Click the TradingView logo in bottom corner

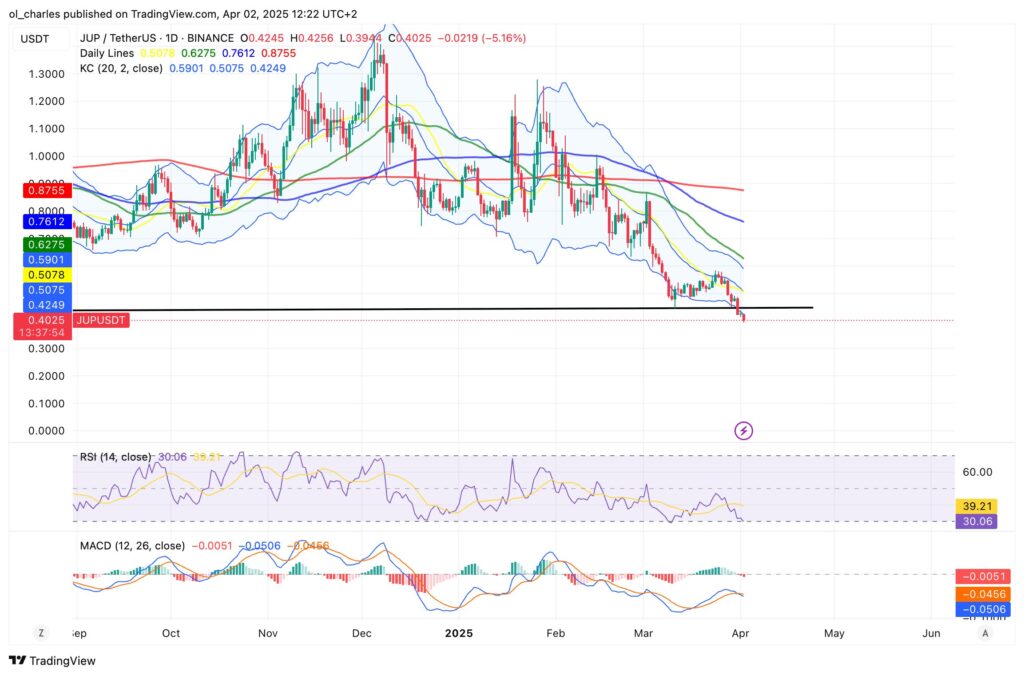click(x=50, y=662)
